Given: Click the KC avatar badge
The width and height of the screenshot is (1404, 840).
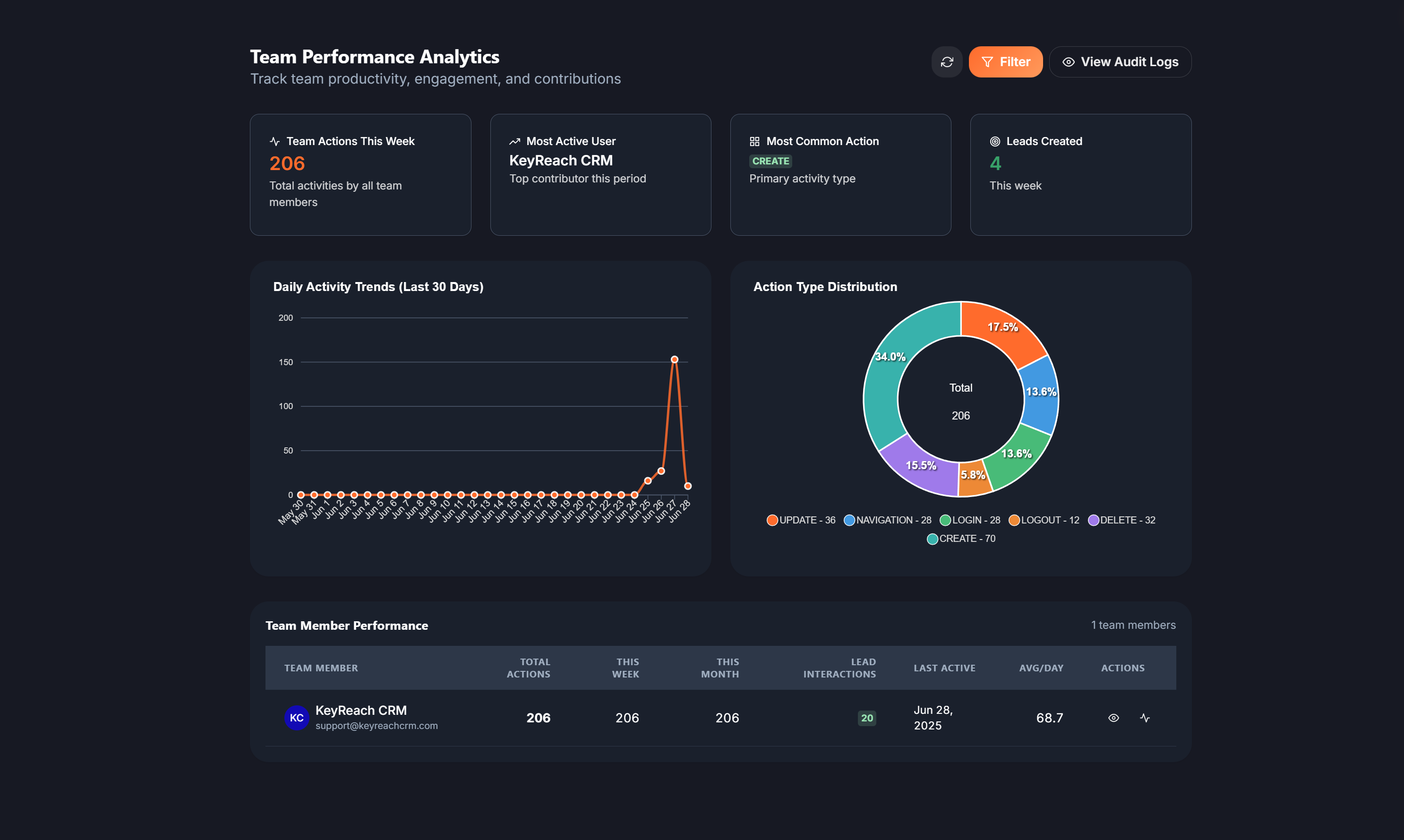Looking at the screenshot, I should pos(297,718).
